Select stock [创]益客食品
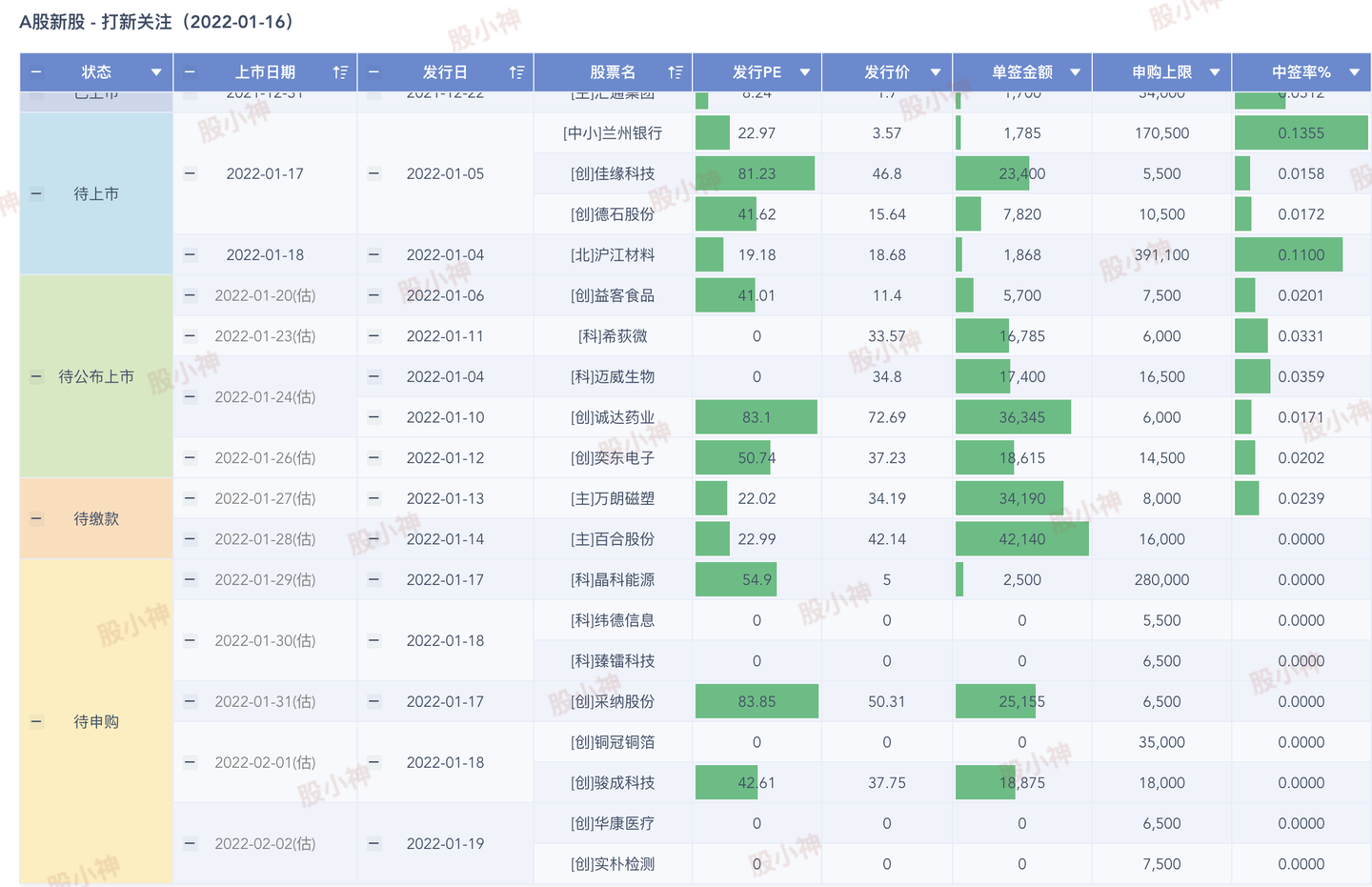Image resolution: width=1372 pixels, height=887 pixels. pos(613,295)
